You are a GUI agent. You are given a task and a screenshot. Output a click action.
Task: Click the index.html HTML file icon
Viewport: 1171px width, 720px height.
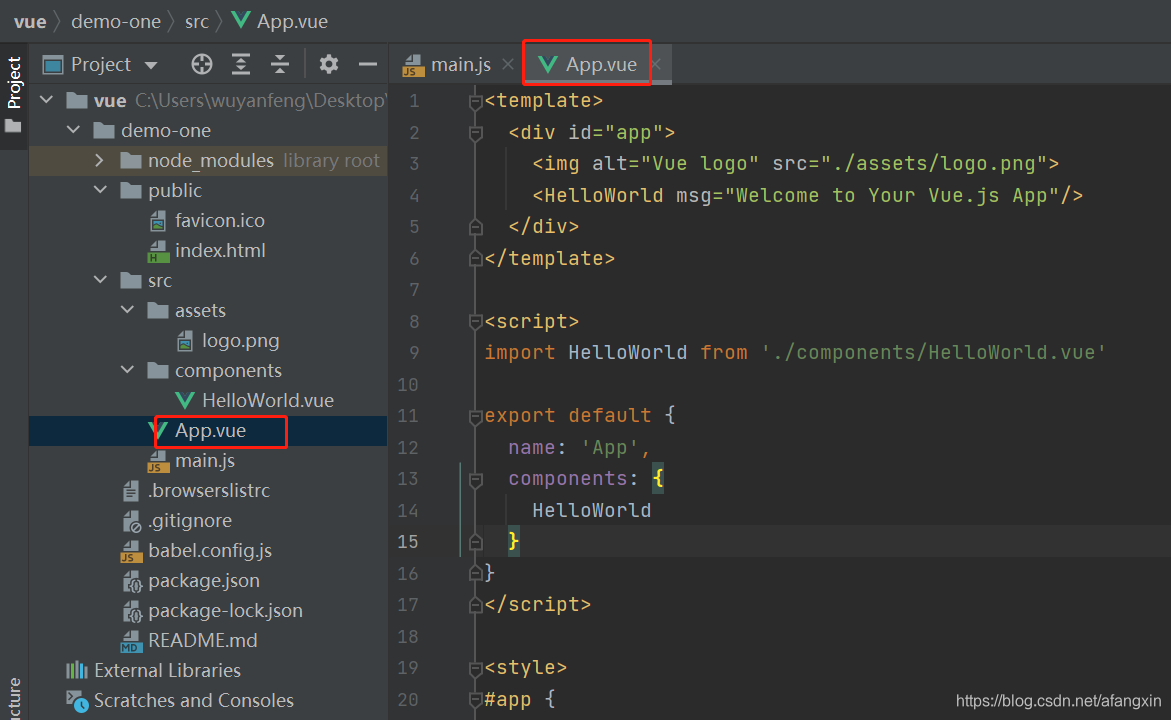pyautogui.click(x=158, y=251)
